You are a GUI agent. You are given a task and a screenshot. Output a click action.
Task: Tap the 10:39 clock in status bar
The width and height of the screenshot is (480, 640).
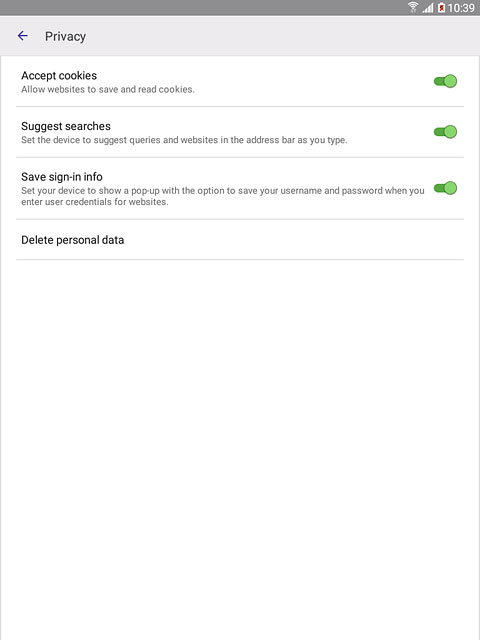point(461,8)
